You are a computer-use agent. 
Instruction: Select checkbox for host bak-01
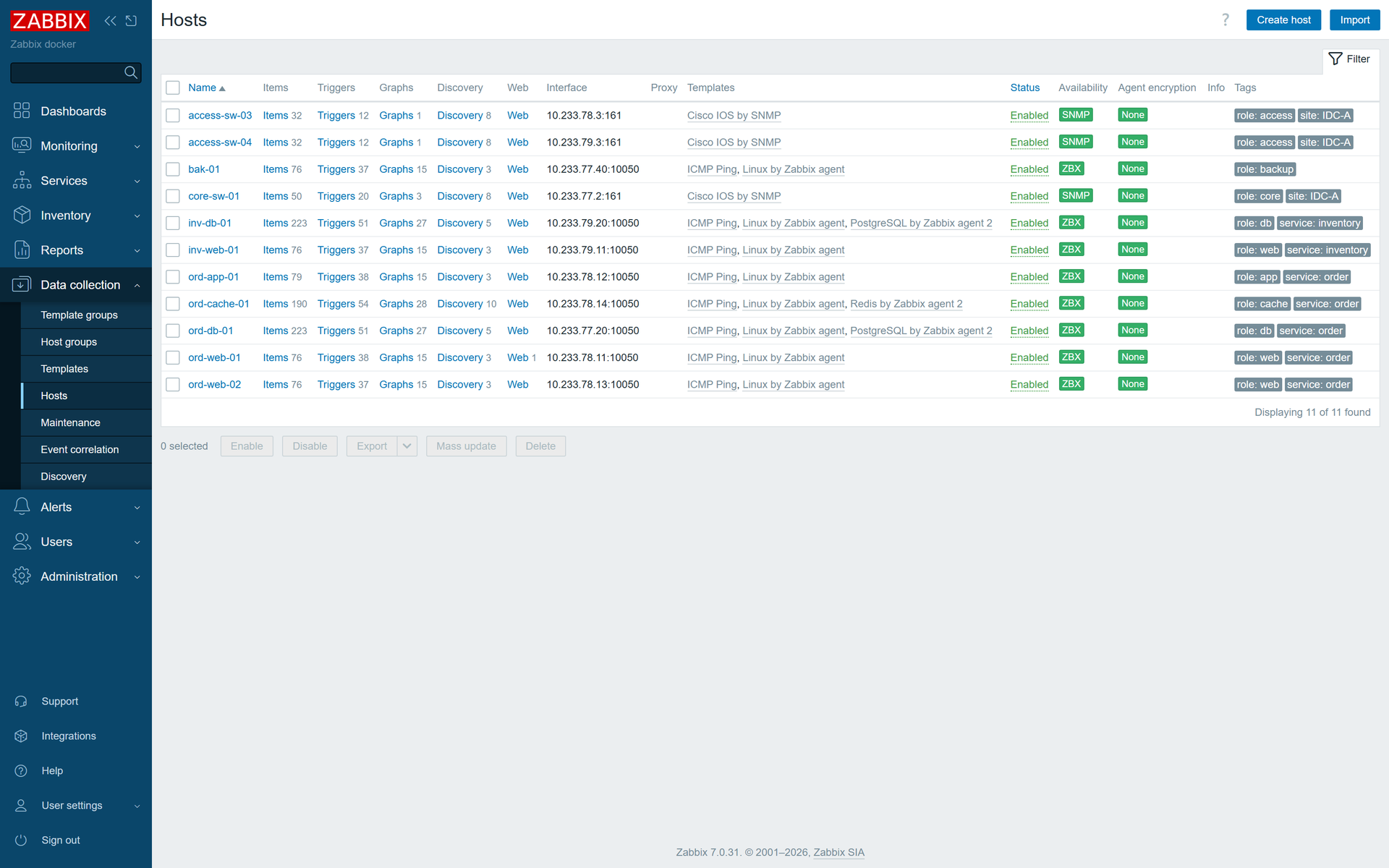click(x=173, y=169)
